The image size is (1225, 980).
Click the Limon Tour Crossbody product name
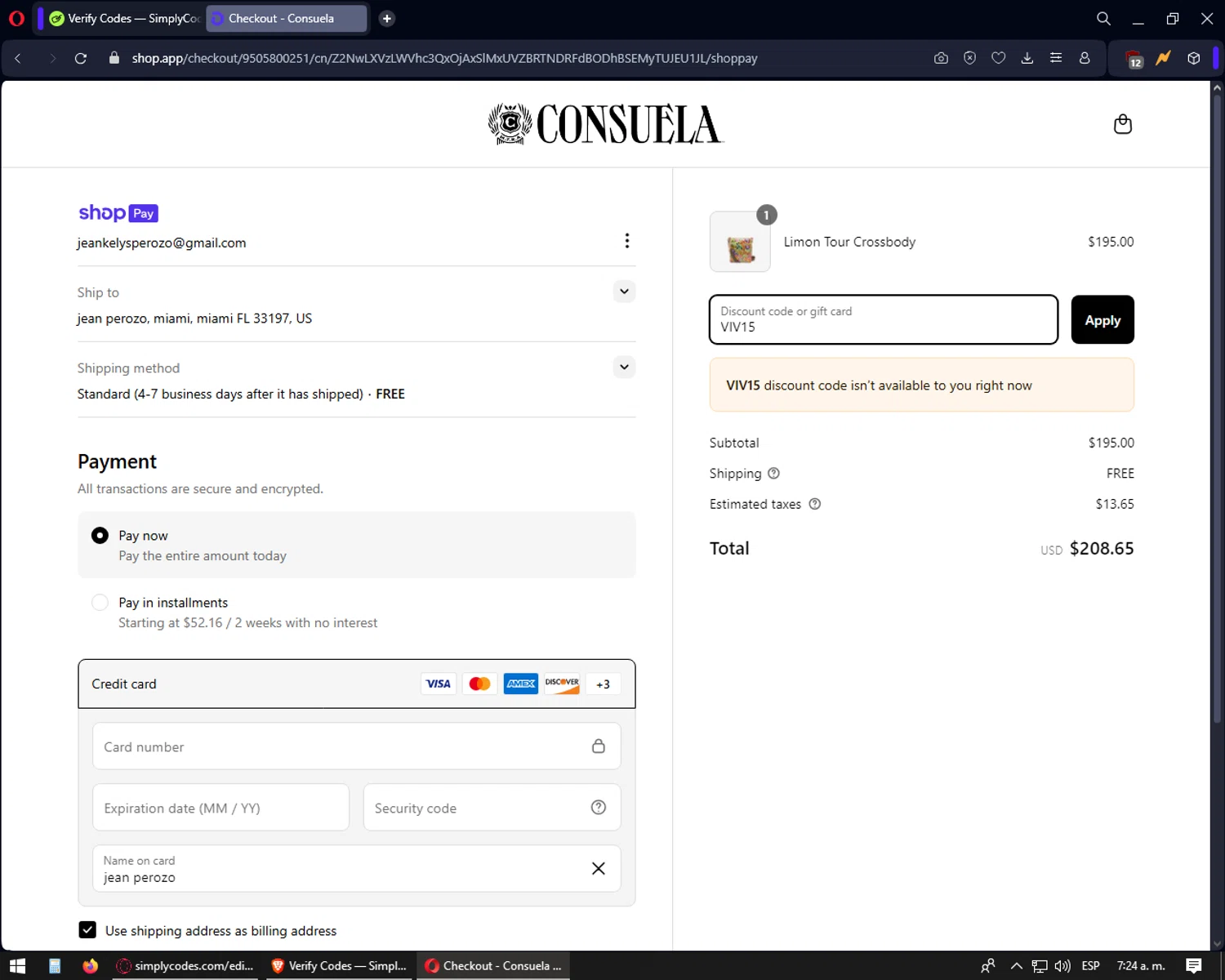point(849,242)
